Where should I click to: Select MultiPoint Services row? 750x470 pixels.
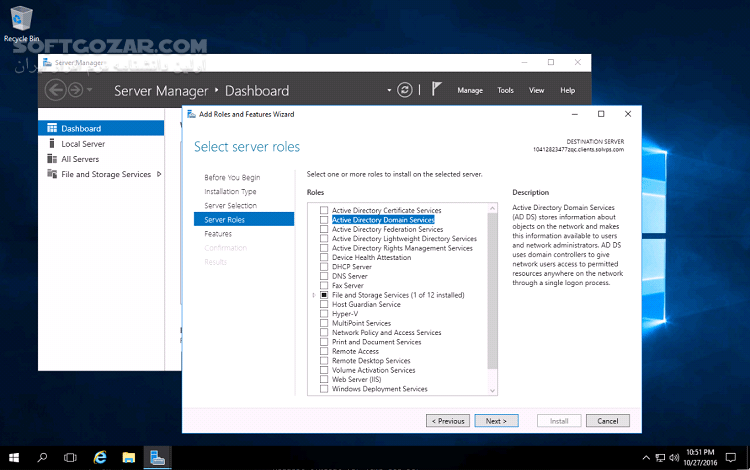(x=361, y=323)
